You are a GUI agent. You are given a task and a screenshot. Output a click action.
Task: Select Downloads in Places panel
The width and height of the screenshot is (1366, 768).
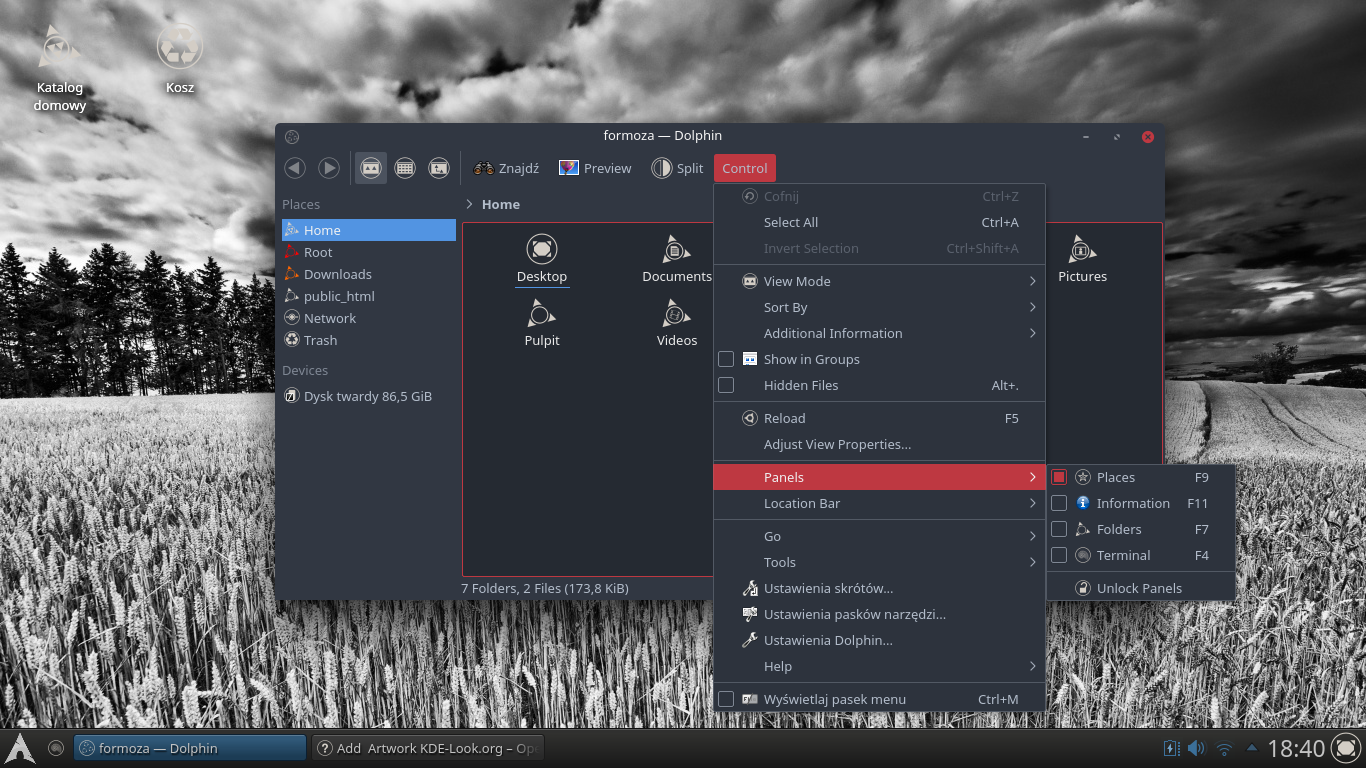(368, 274)
